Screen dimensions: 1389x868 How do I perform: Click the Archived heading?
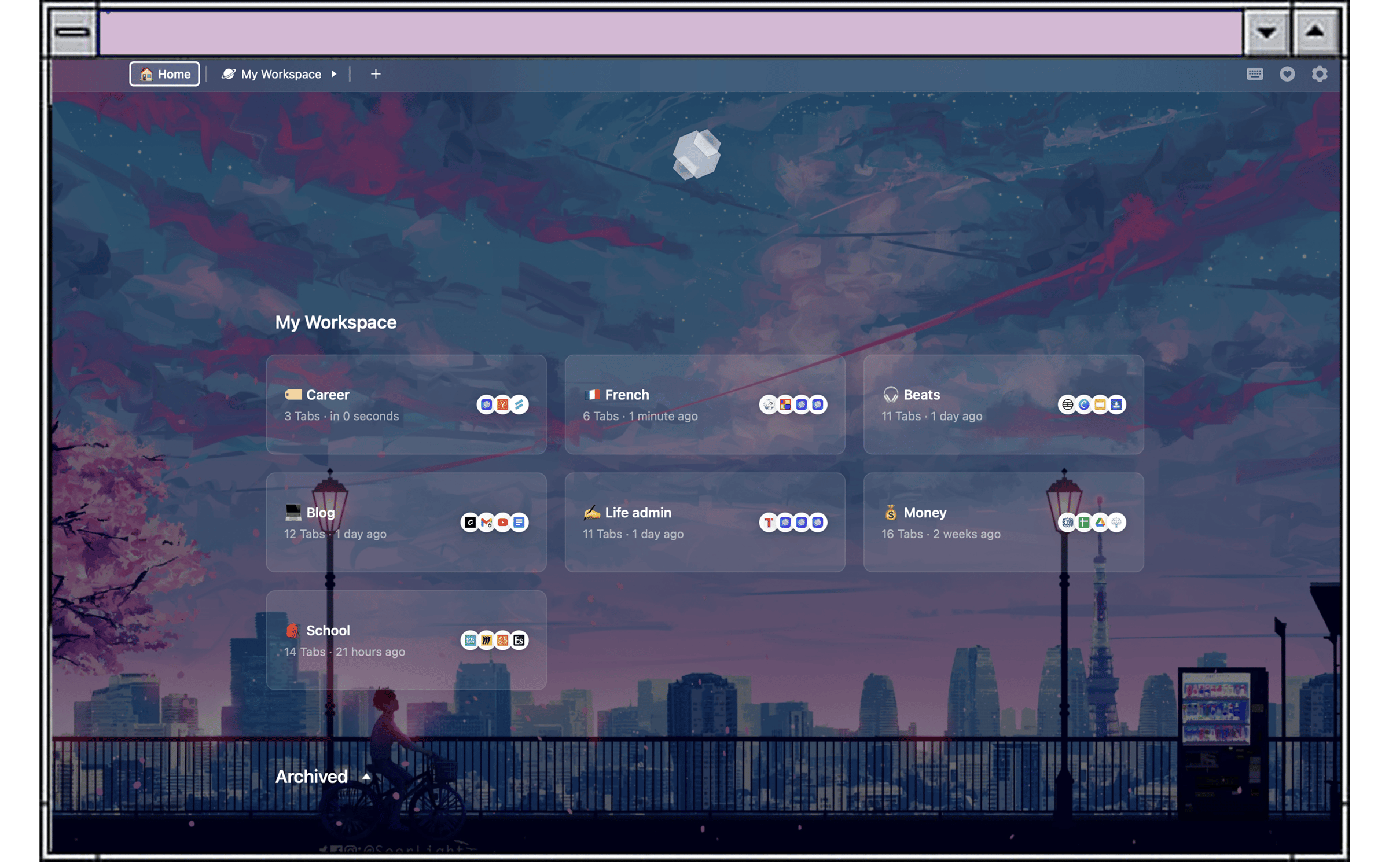point(311,777)
